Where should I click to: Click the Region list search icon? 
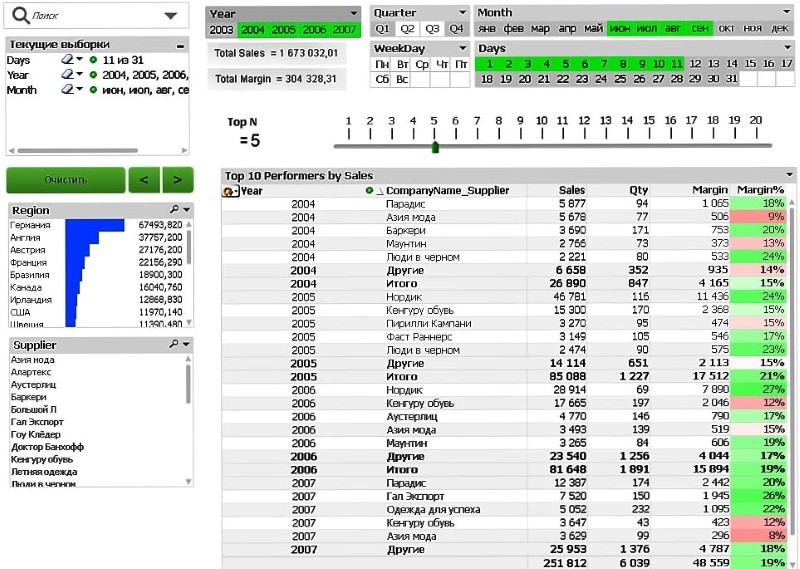point(174,210)
